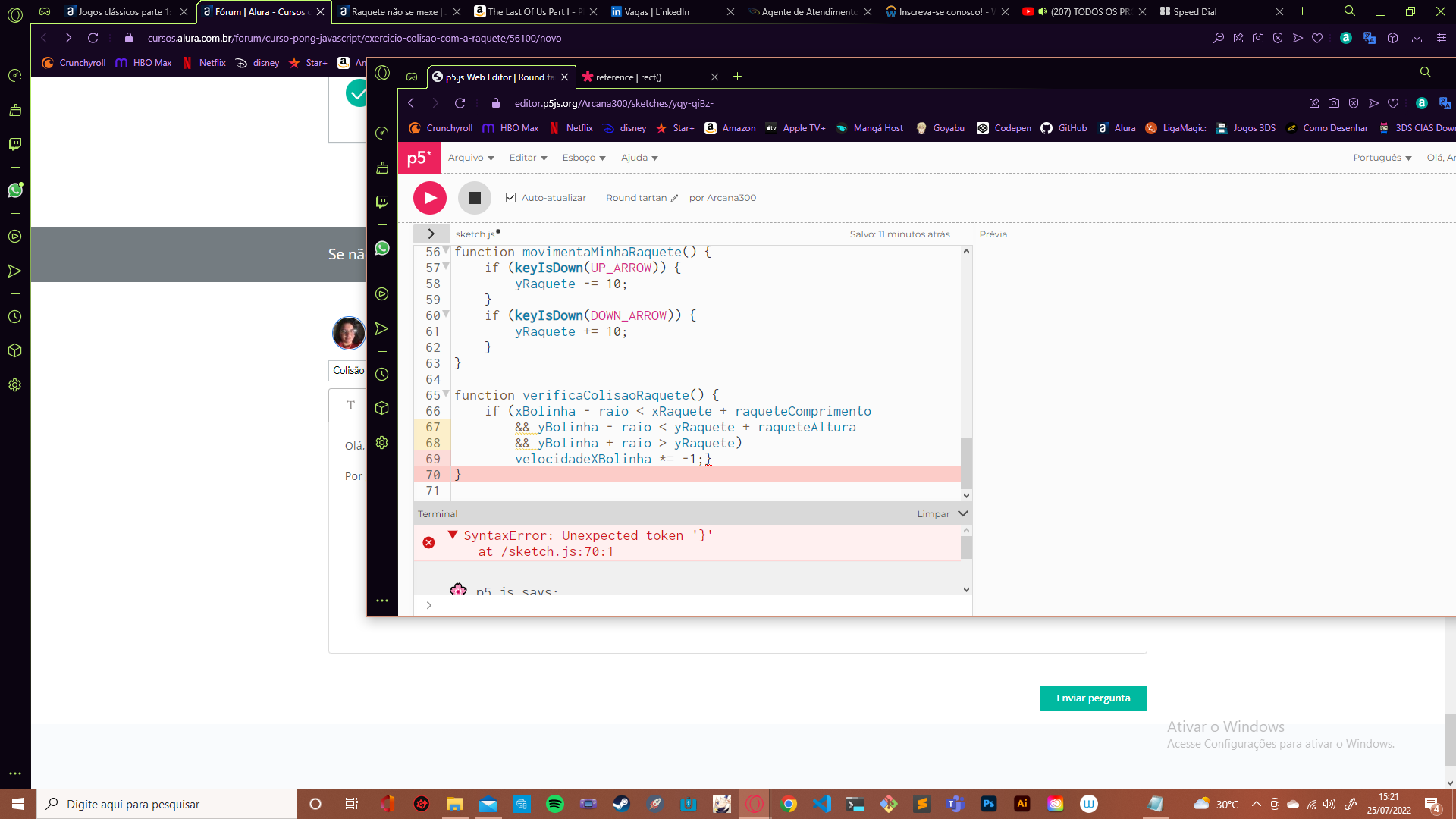Open the Editar menu in p5.js
1456x819 pixels.
point(524,157)
